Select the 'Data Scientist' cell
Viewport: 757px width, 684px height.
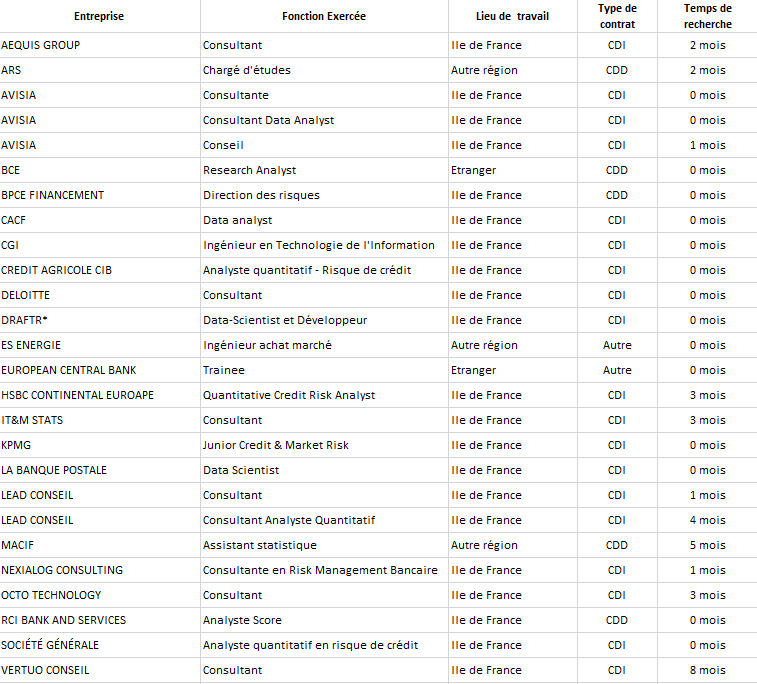324,471
